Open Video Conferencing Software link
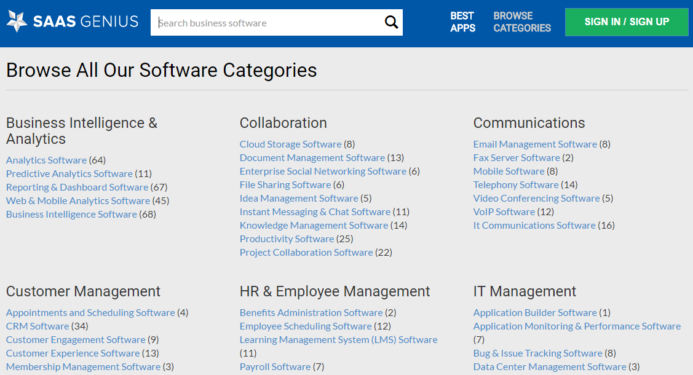 537,199
